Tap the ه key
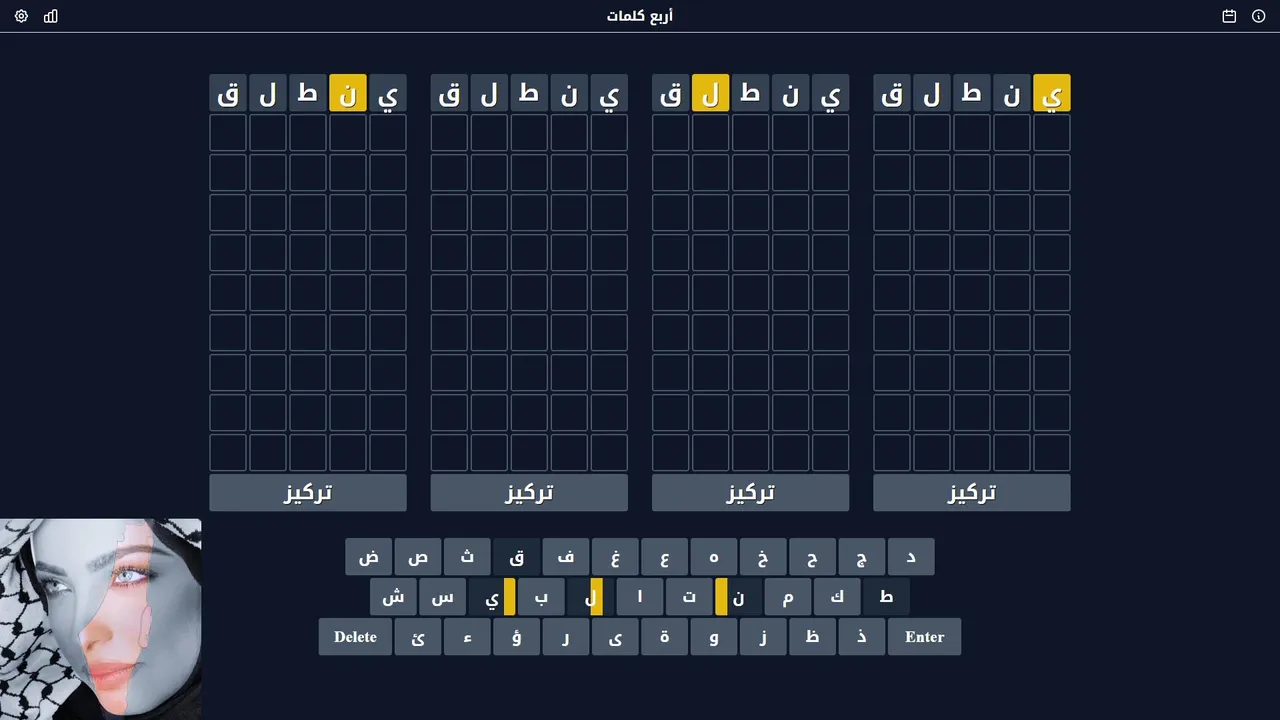This screenshot has width=1280, height=720. pos(714,557)
